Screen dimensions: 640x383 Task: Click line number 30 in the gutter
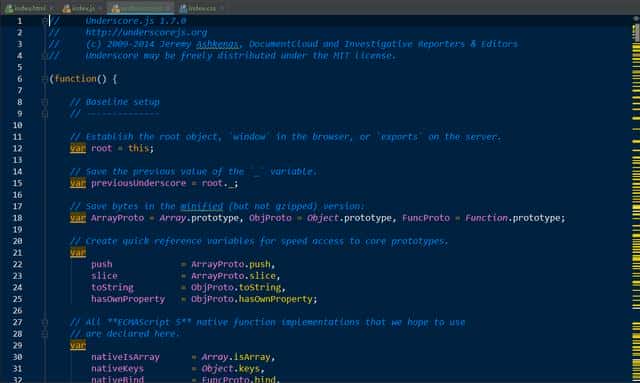(x=17, y=357)
